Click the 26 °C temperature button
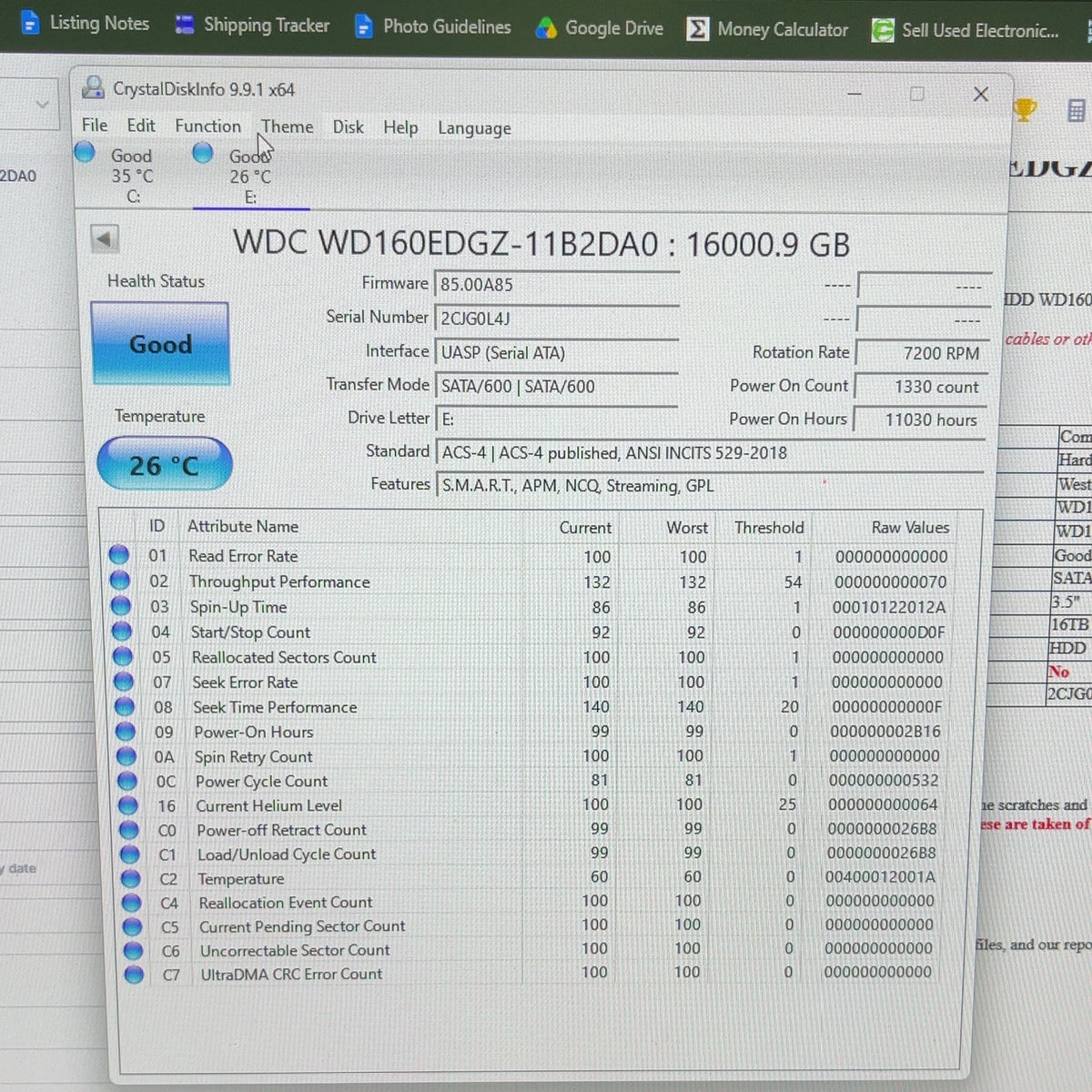Image resolution: width=1092 pixels, height=1092 pixels. (164, 464)
